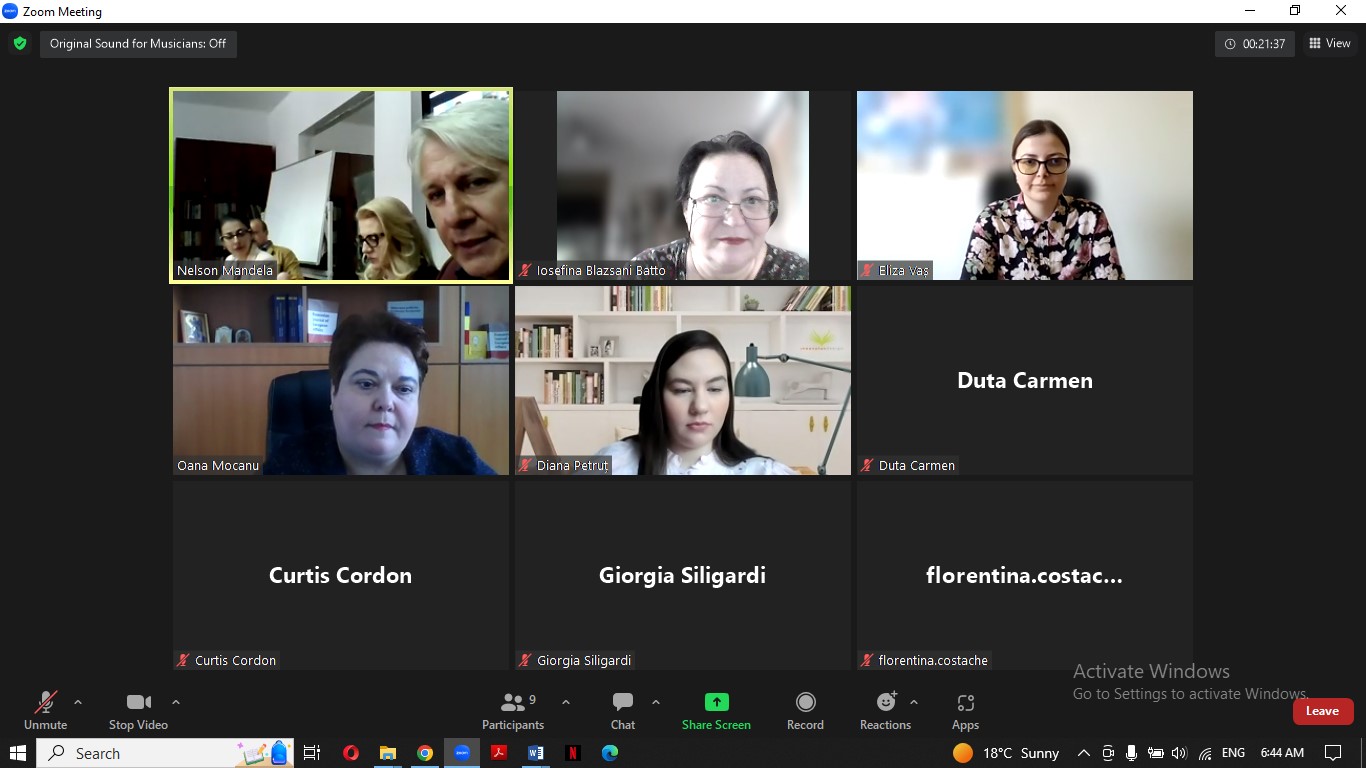Open Zoom Apps
Viewport: 1366px width, 768px height.
[965, 711]
